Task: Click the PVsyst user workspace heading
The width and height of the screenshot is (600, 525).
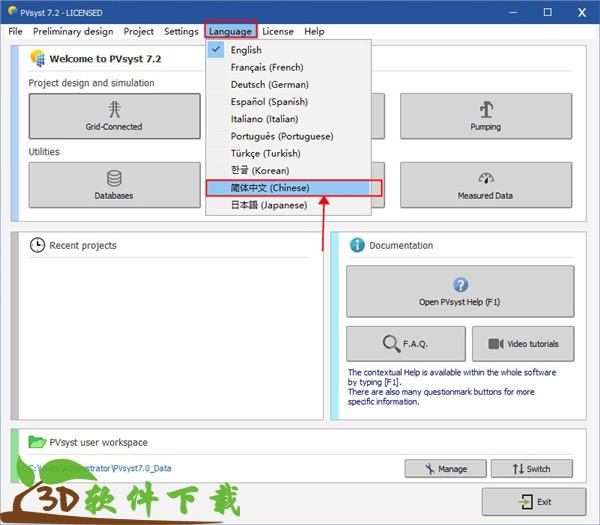Action: 98,442
